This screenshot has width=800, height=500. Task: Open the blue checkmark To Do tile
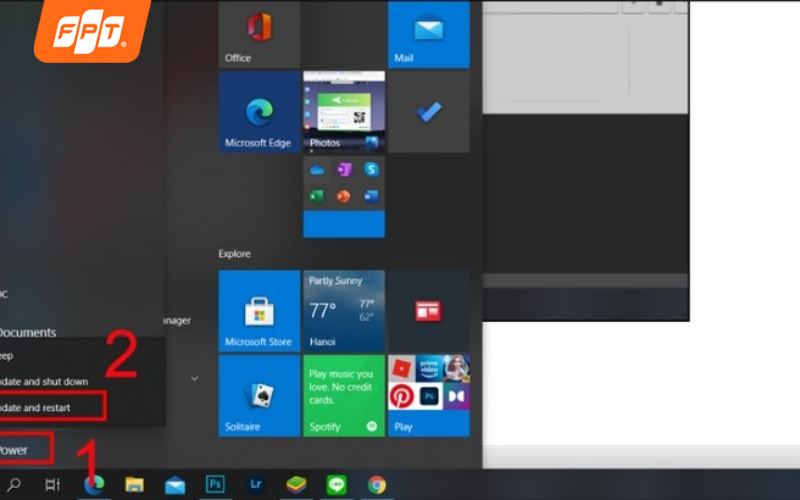429,112
